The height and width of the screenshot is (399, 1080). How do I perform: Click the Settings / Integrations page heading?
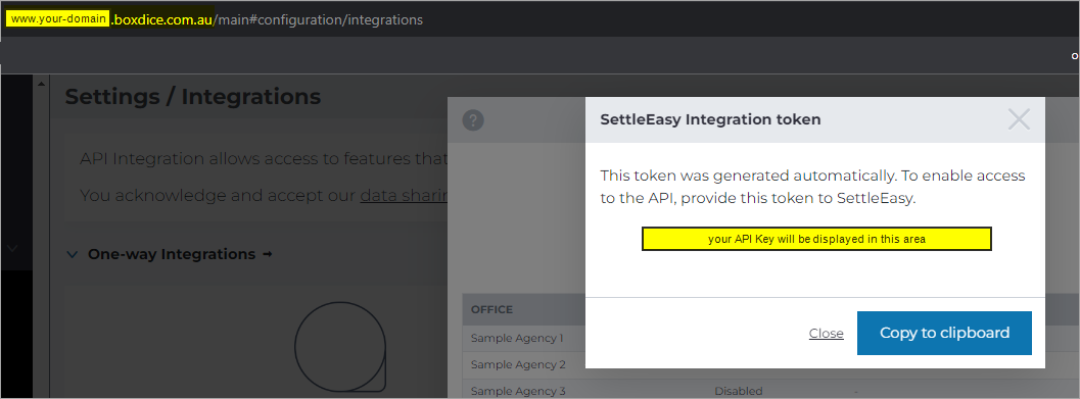[193, 96]
